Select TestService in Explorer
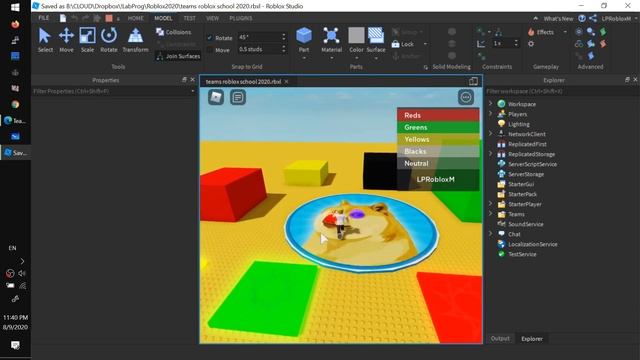 pos(522,254)
